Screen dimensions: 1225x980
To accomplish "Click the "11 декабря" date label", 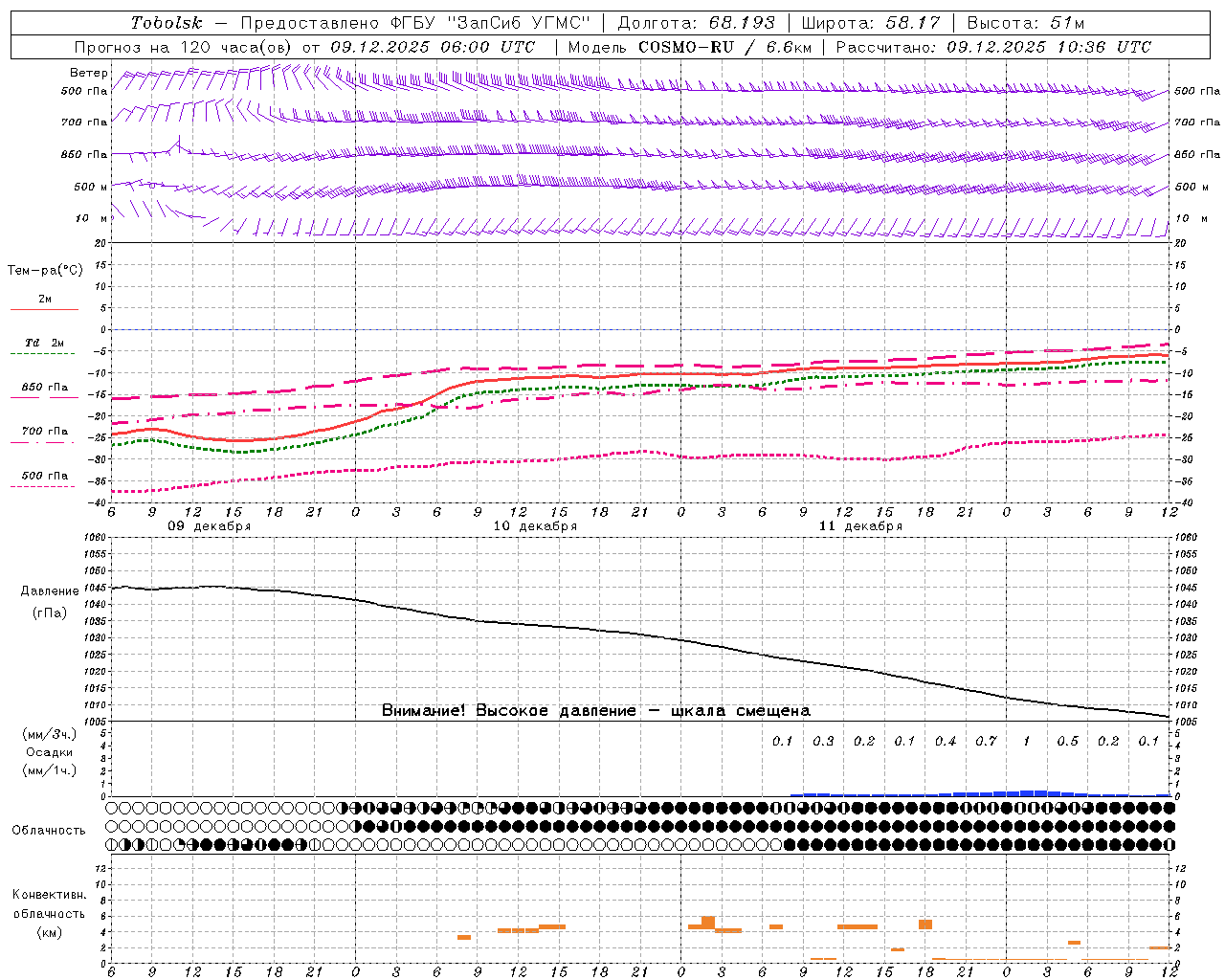I will coord(860,526).
